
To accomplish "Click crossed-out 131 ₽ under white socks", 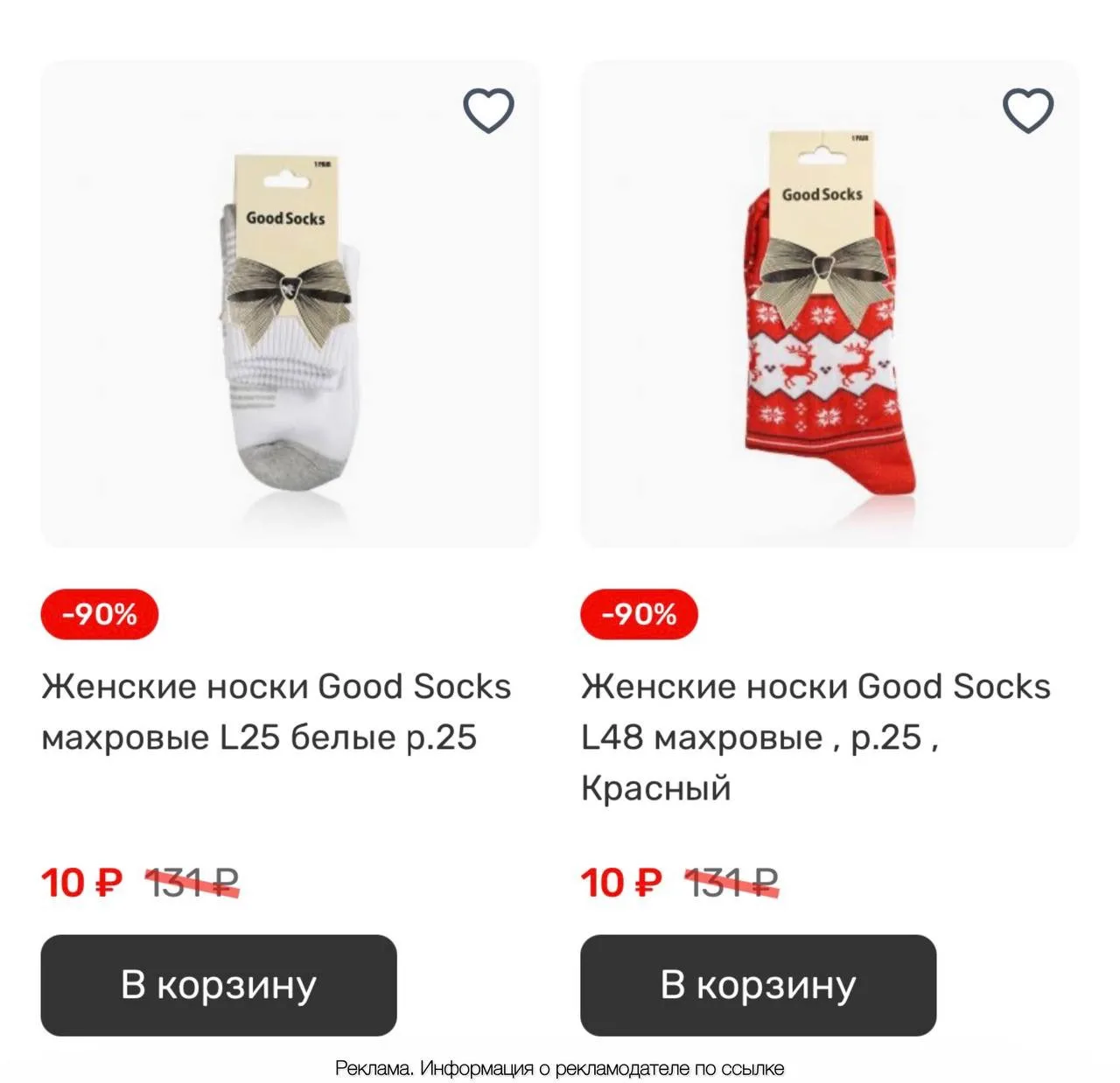I will pyautogui.click(x=192, y=882).
